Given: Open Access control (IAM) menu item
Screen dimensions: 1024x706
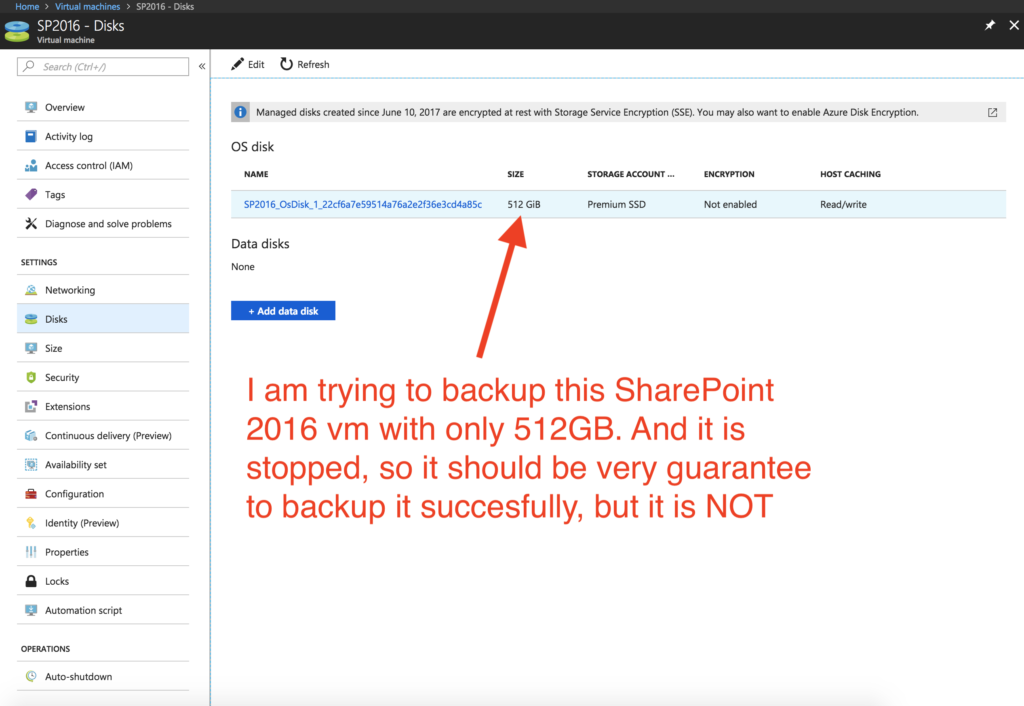Looking at the screenshot, I should [x=103, y=165].
